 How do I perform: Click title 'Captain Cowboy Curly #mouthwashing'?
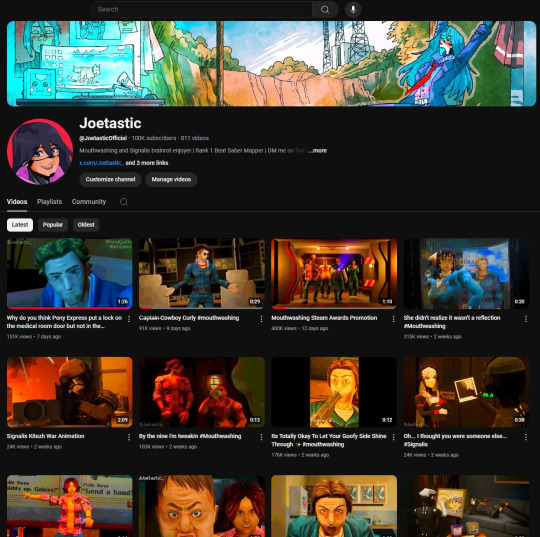coord(189,318)
